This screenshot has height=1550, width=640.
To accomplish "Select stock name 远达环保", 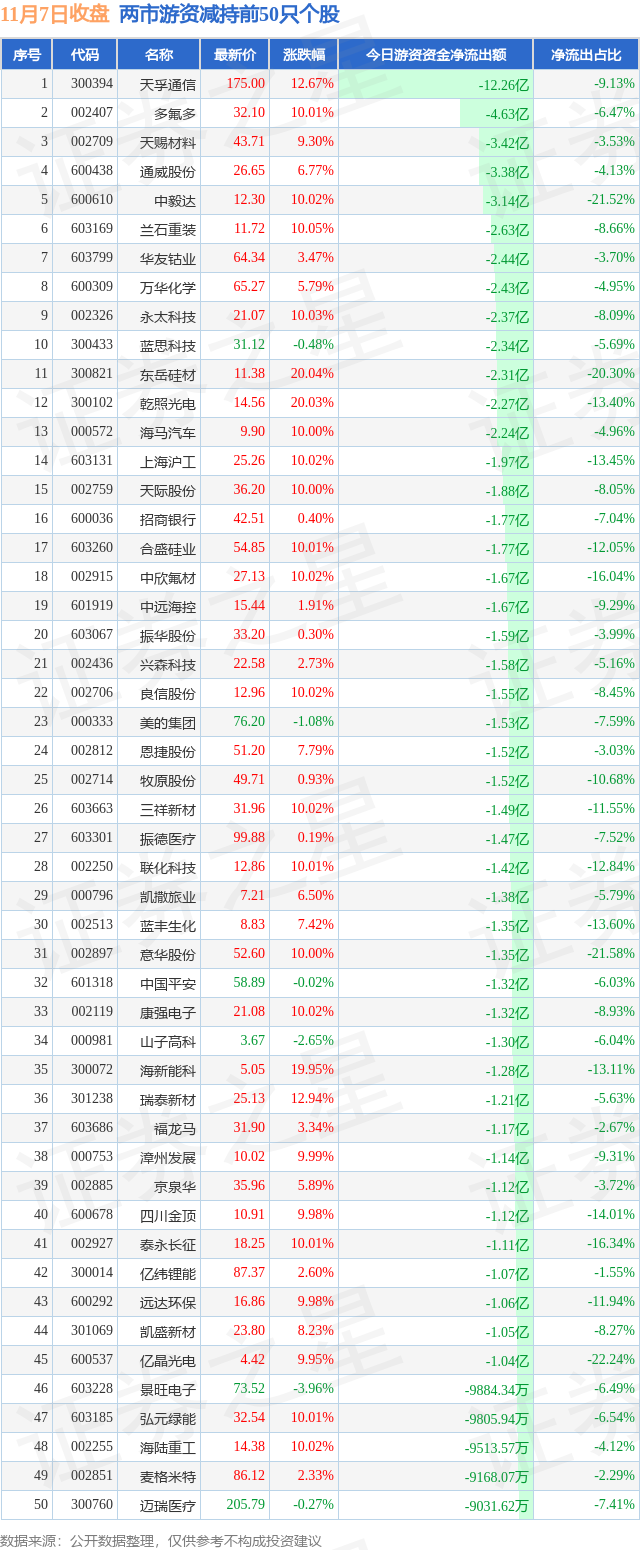I will 168,1302.
